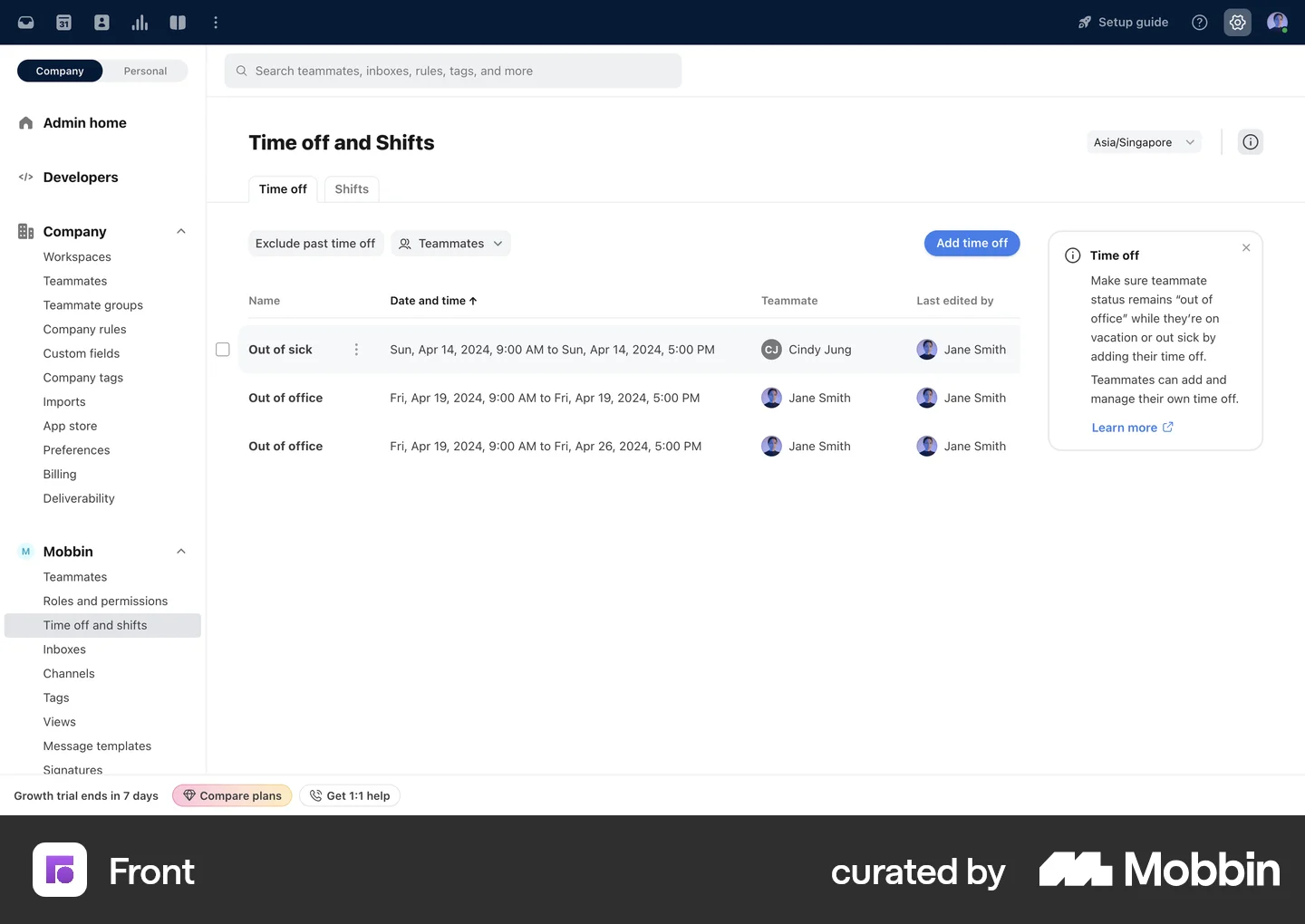Switch to the Personal settings toggle

pos(145,71)
